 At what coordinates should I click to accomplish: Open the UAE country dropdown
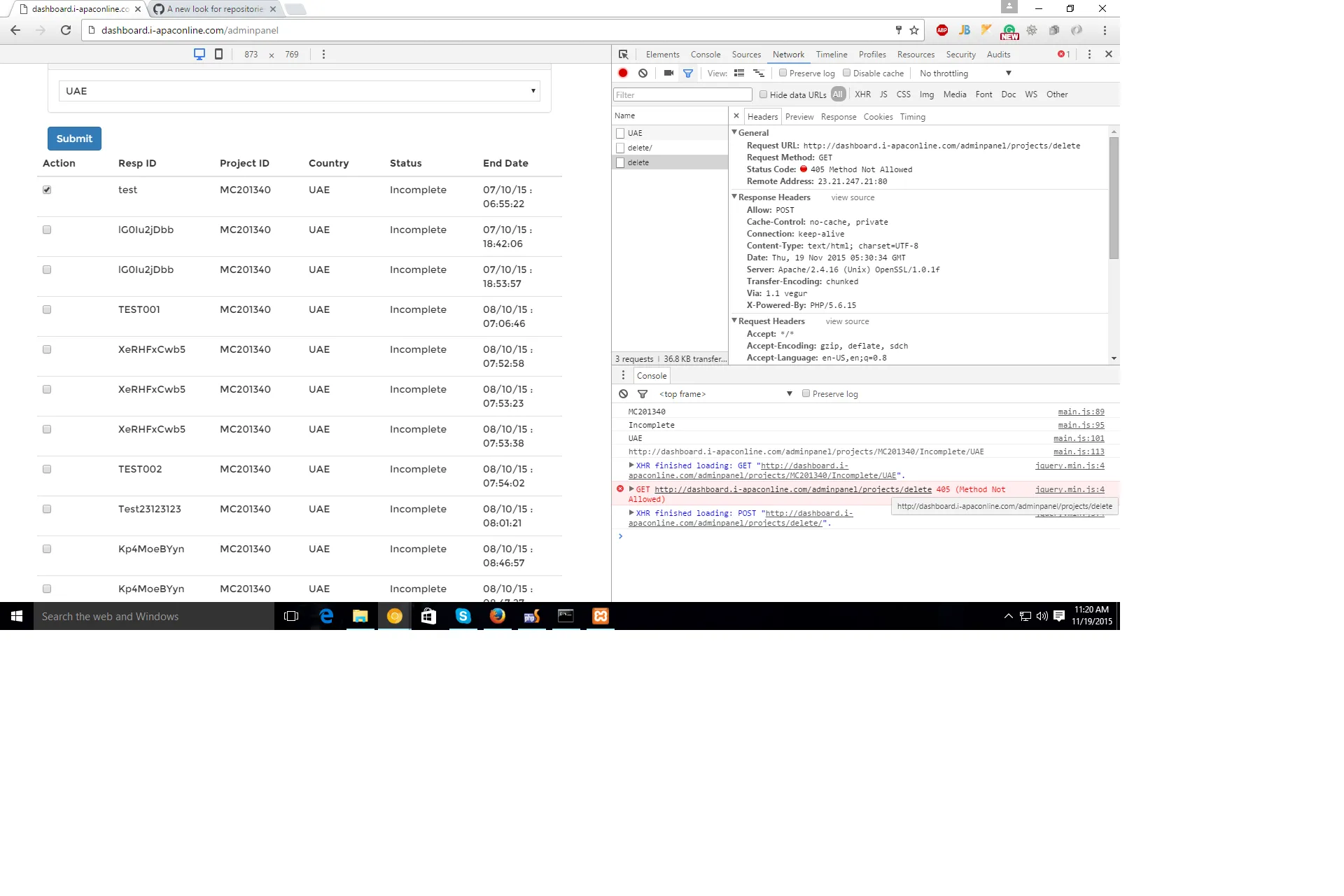tap(299, 91)
